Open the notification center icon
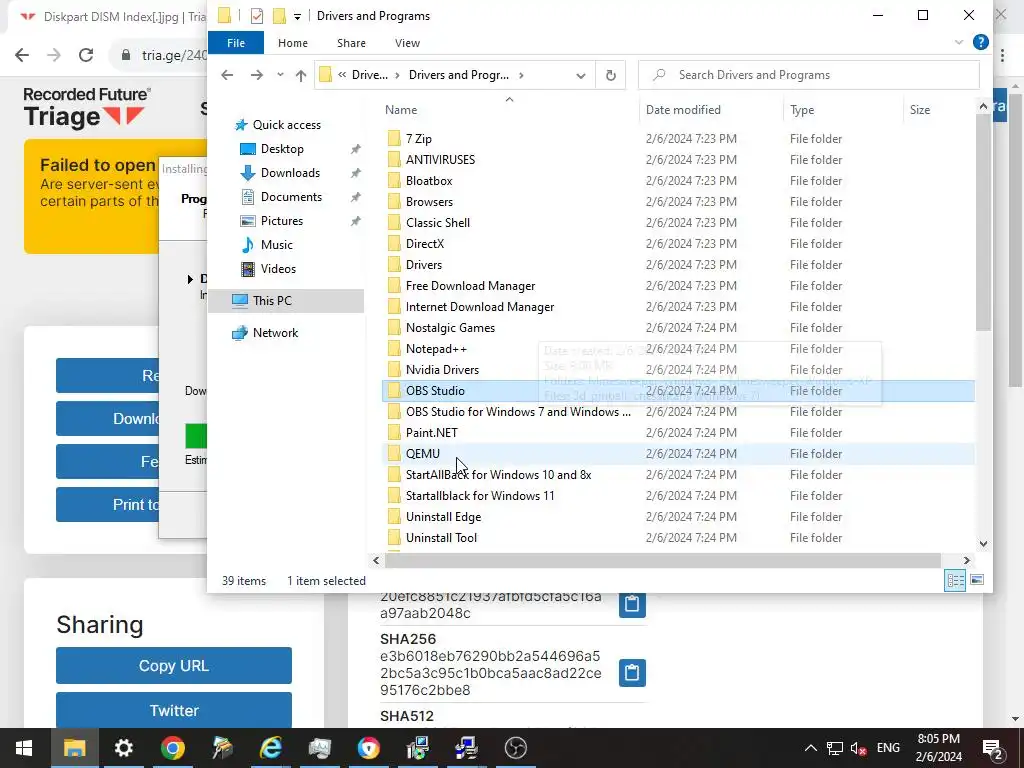 point(993,749)
